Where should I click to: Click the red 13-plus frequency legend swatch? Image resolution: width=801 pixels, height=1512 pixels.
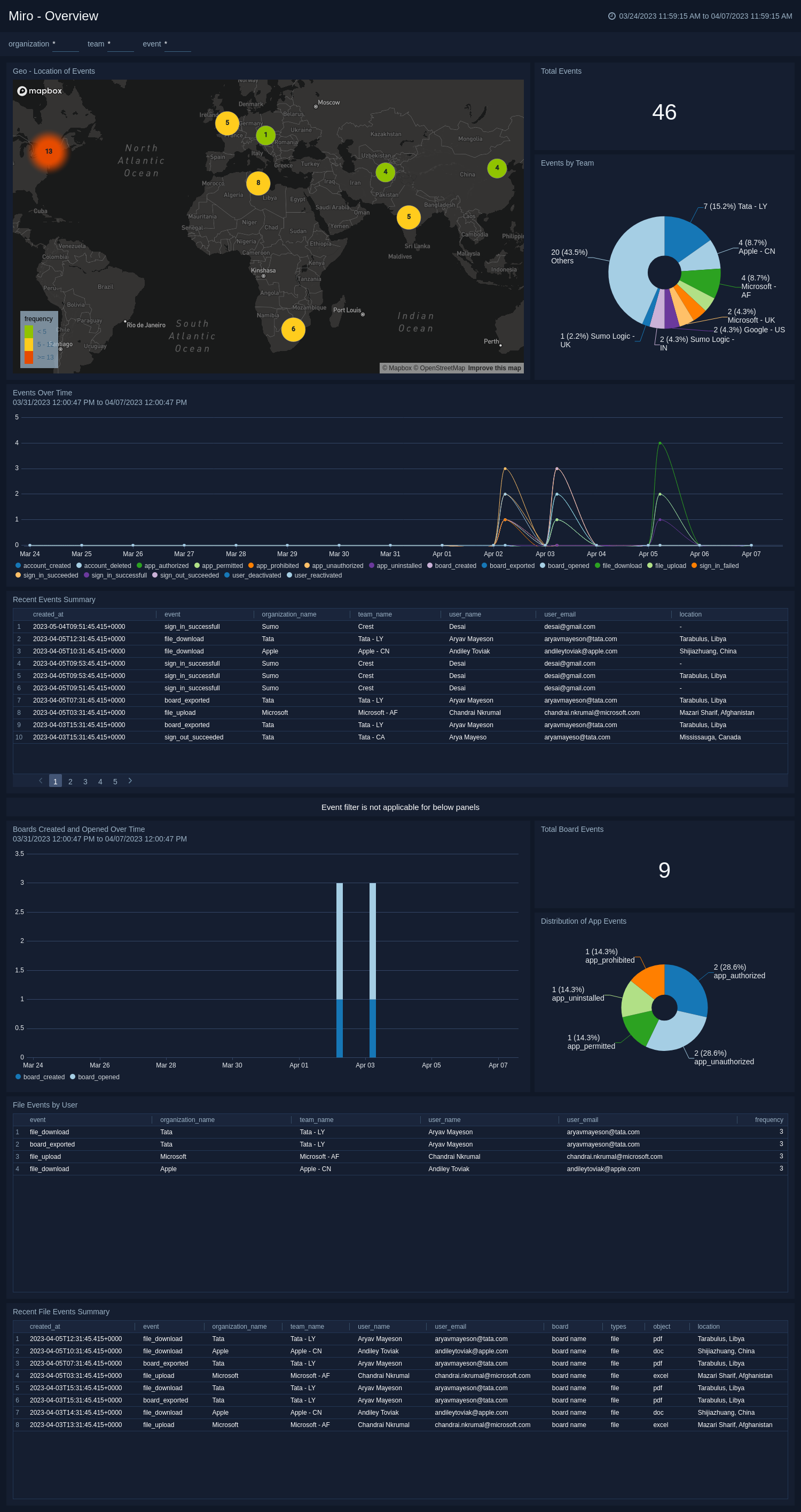29,357
